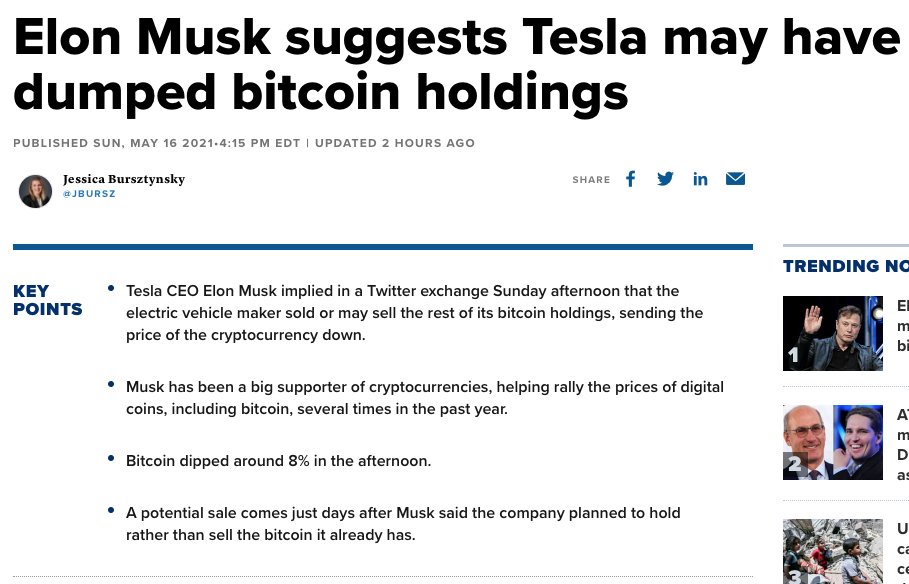Open Jessica Bursztynsky's author profile photo
Viewport: 909px width, 584px height.
pos(35,190)
